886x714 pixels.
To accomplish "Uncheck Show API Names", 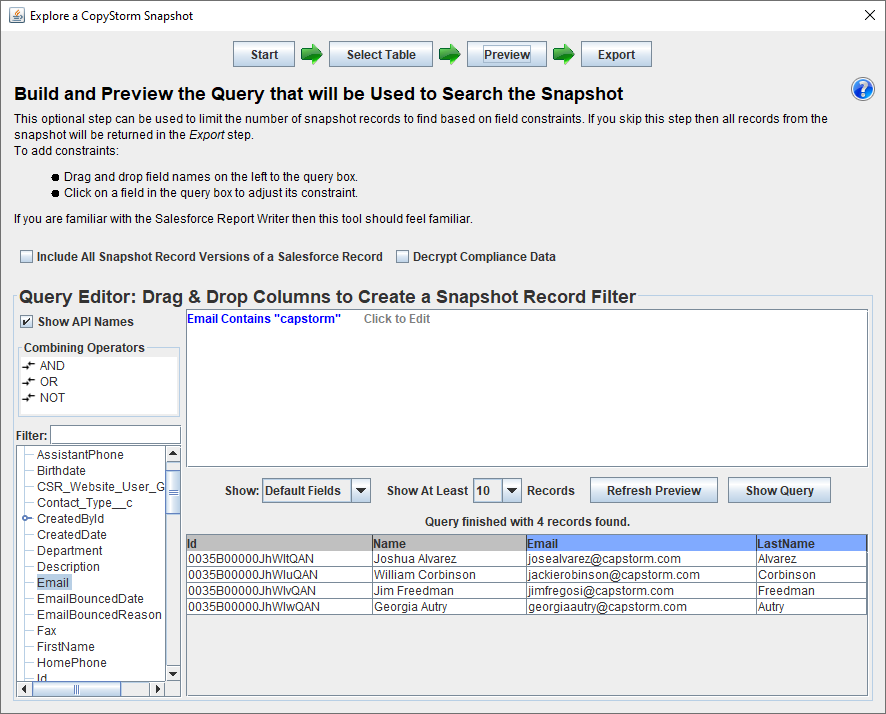I will point(27,321).
